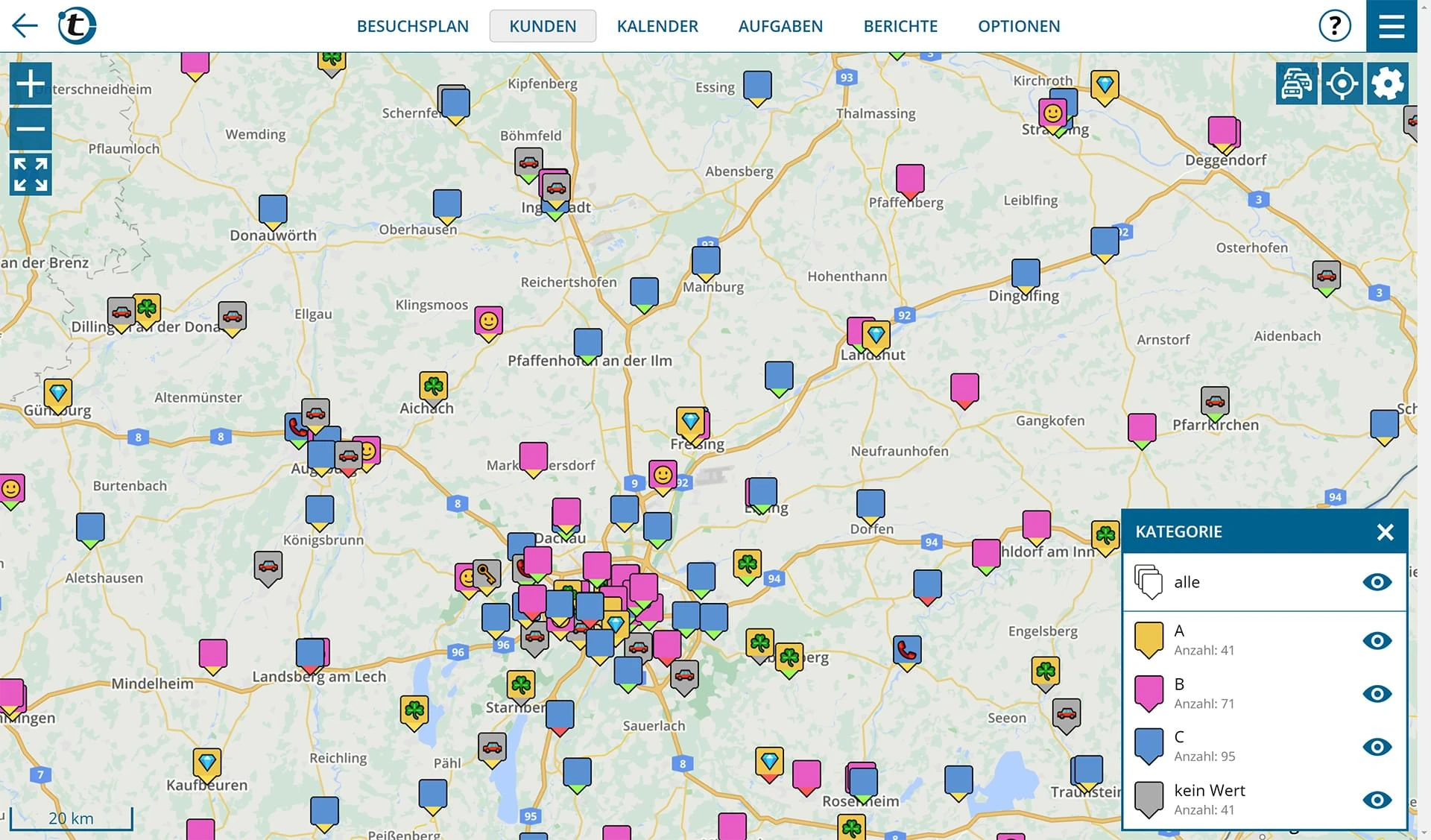Select the smiley marker near Klingsmoos
Screen dimensions: 1431x840
point(489,323)
